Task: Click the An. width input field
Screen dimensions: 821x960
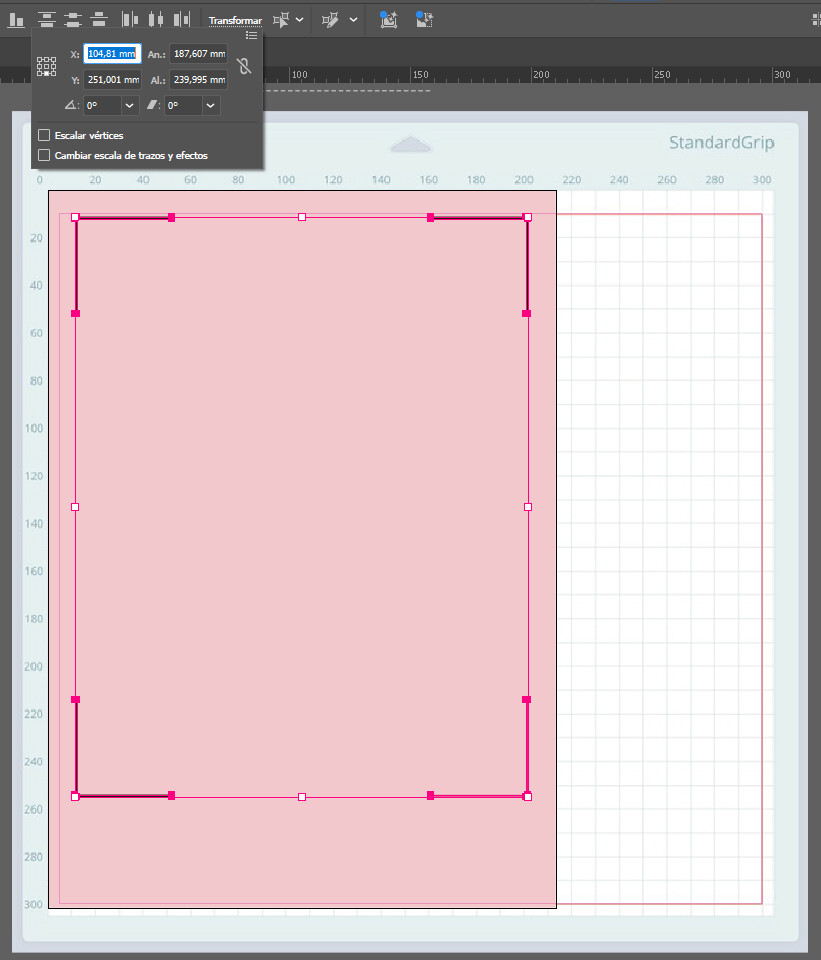Action: [x=198, y=54]
